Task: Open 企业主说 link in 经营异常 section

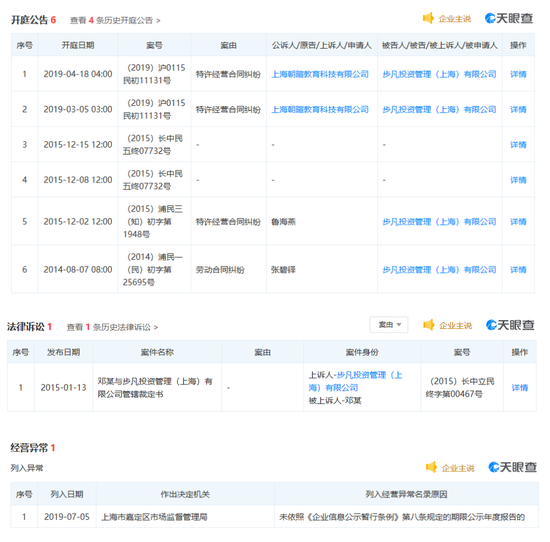Action: (458, 468)
